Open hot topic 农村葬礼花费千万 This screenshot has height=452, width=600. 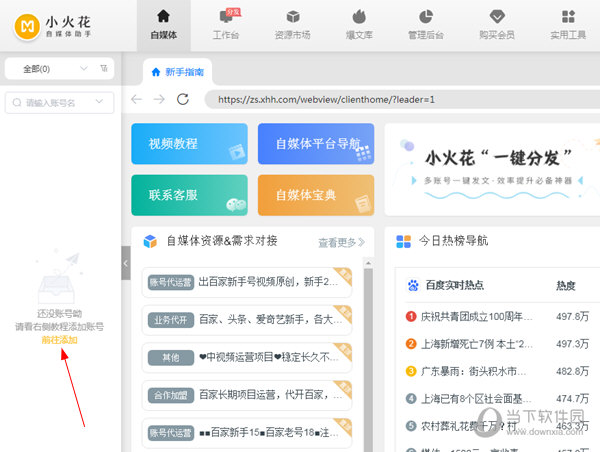[x=469, y=426]
